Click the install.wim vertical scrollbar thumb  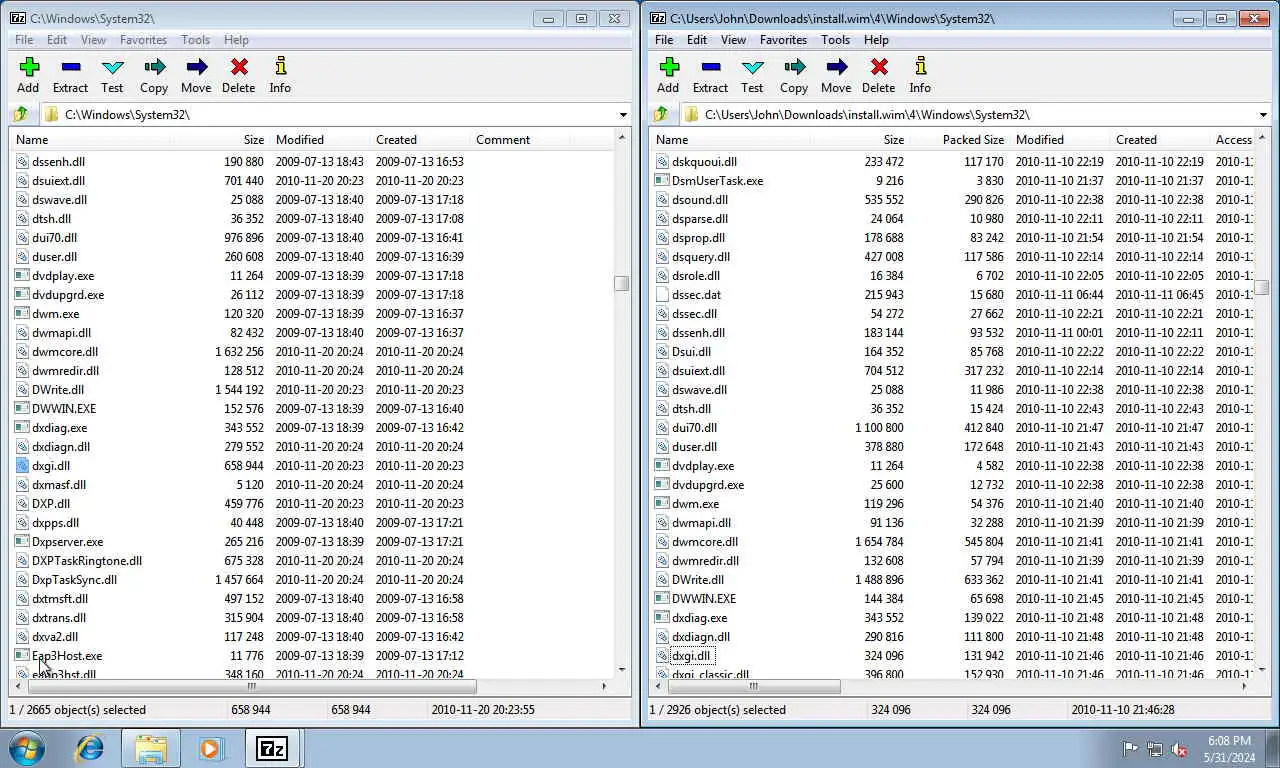(x=1261, y=288)
